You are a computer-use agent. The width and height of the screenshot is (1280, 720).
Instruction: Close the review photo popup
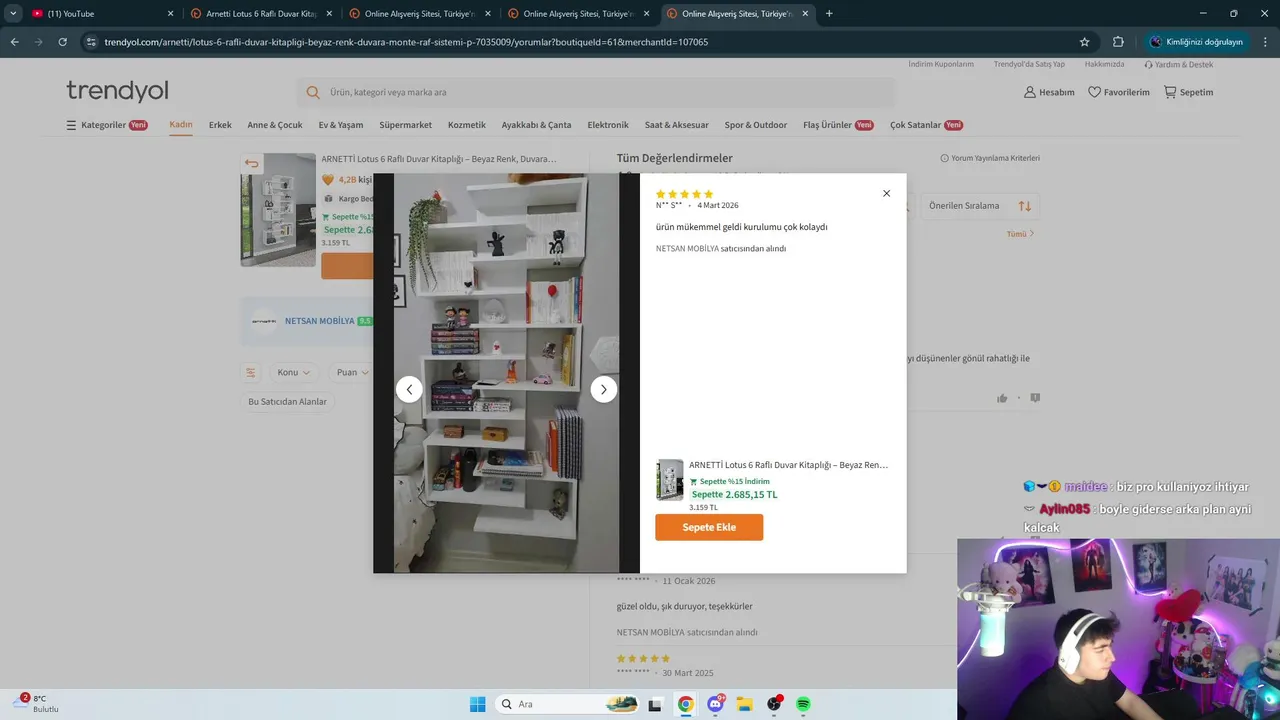click(x=886, y=193)
